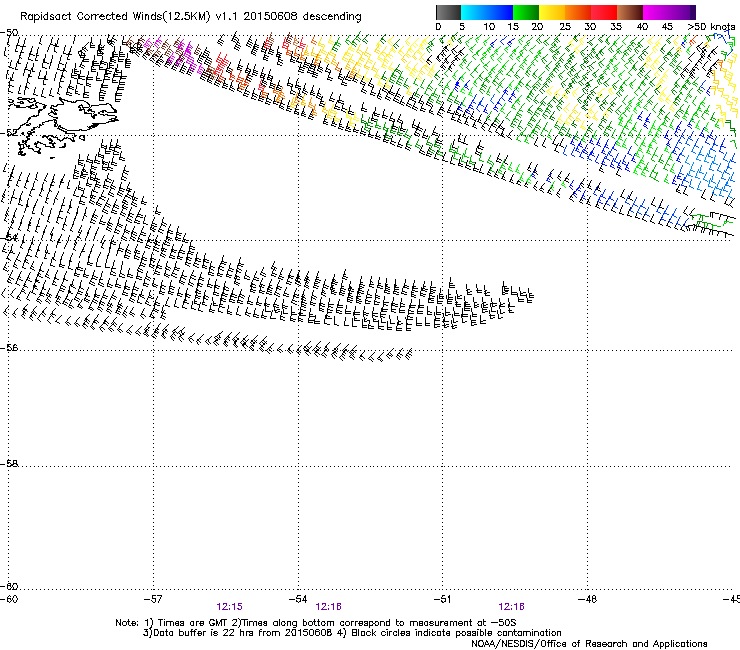
Task: Click the gray 0-5 knots legend color
Action: tap(448, 12)
